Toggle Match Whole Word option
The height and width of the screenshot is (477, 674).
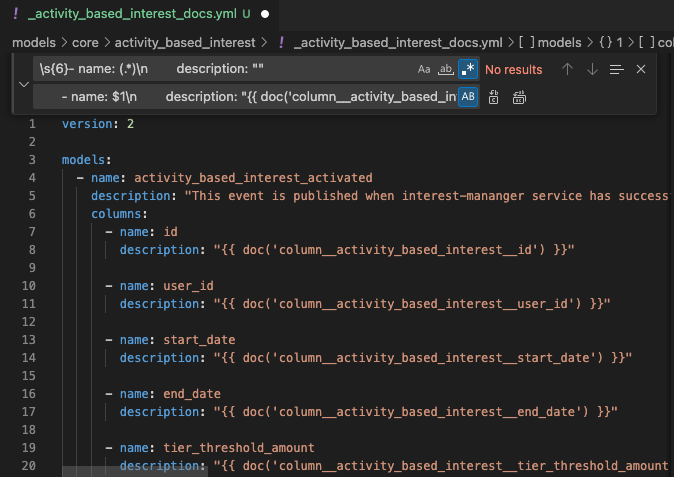pyautogui.click(x=445, y=70)
